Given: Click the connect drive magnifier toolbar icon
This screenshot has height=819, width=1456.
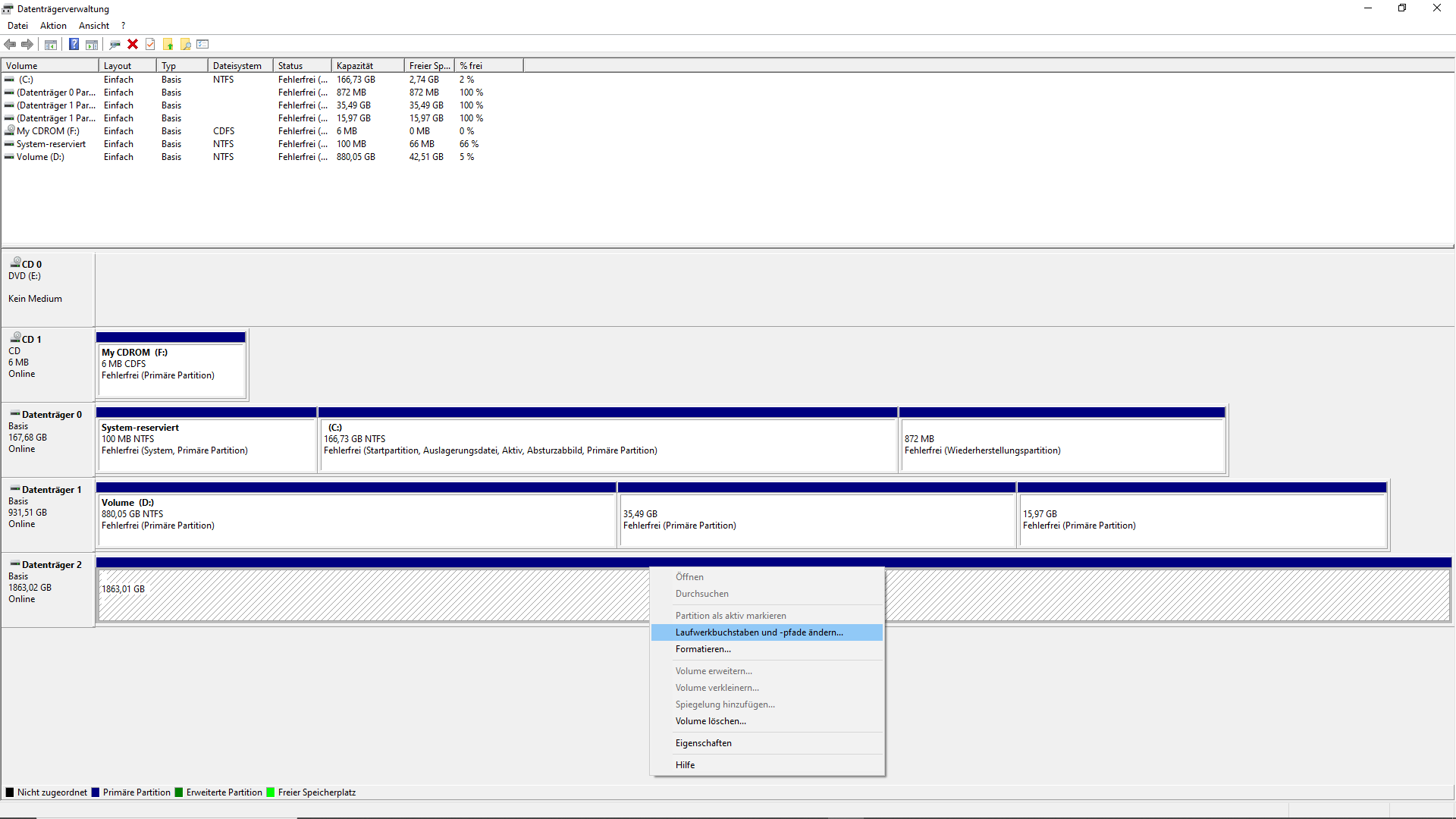Looking at the screenshot, I should tap(115, 44).
